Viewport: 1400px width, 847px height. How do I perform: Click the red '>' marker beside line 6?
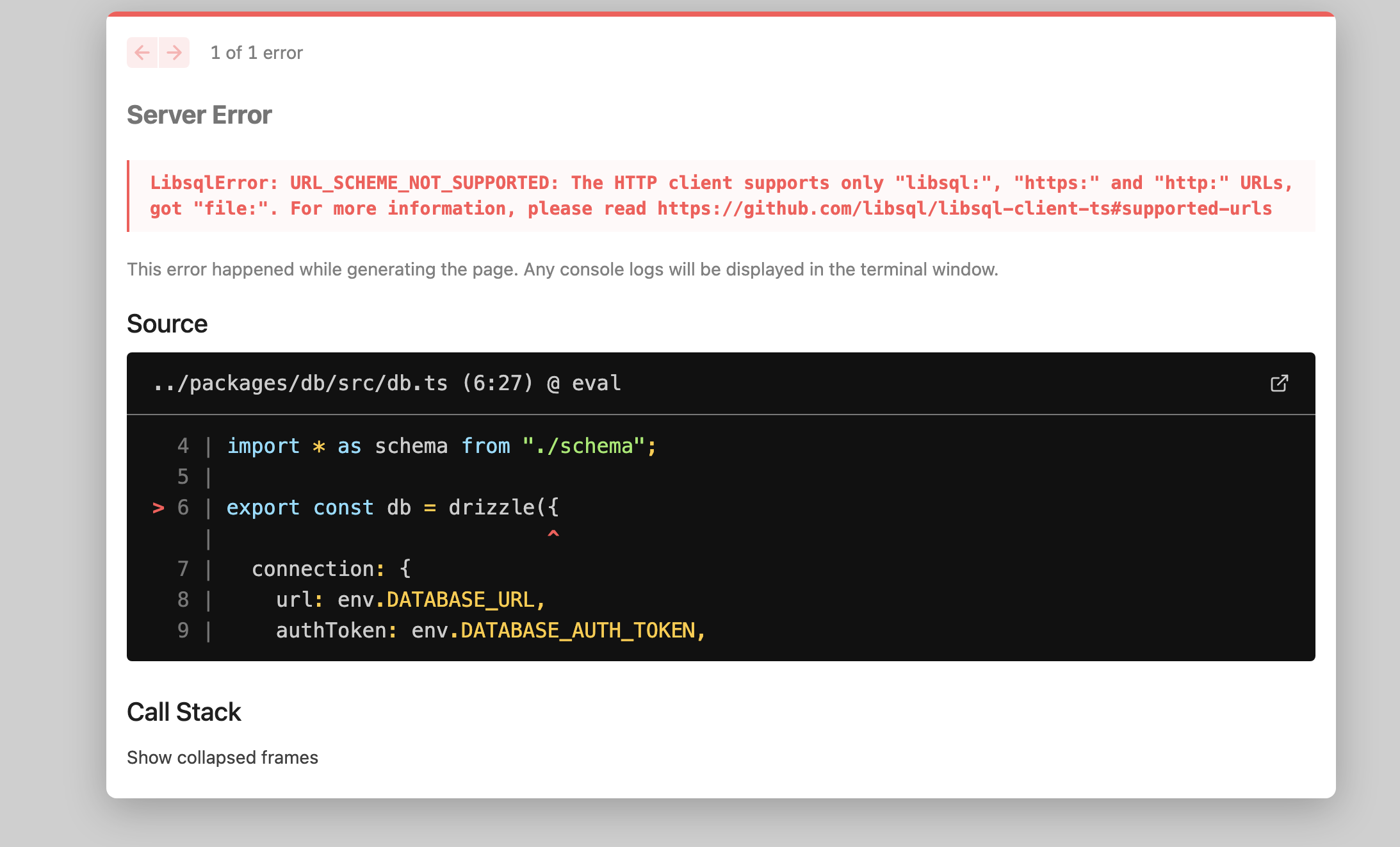(x=158, y=508)
